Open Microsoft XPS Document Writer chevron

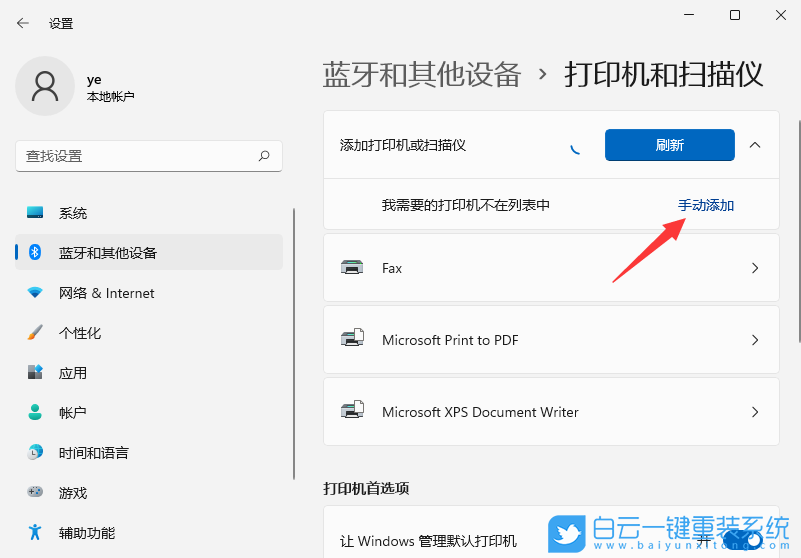pyautogui.click(x=755, y=412)
